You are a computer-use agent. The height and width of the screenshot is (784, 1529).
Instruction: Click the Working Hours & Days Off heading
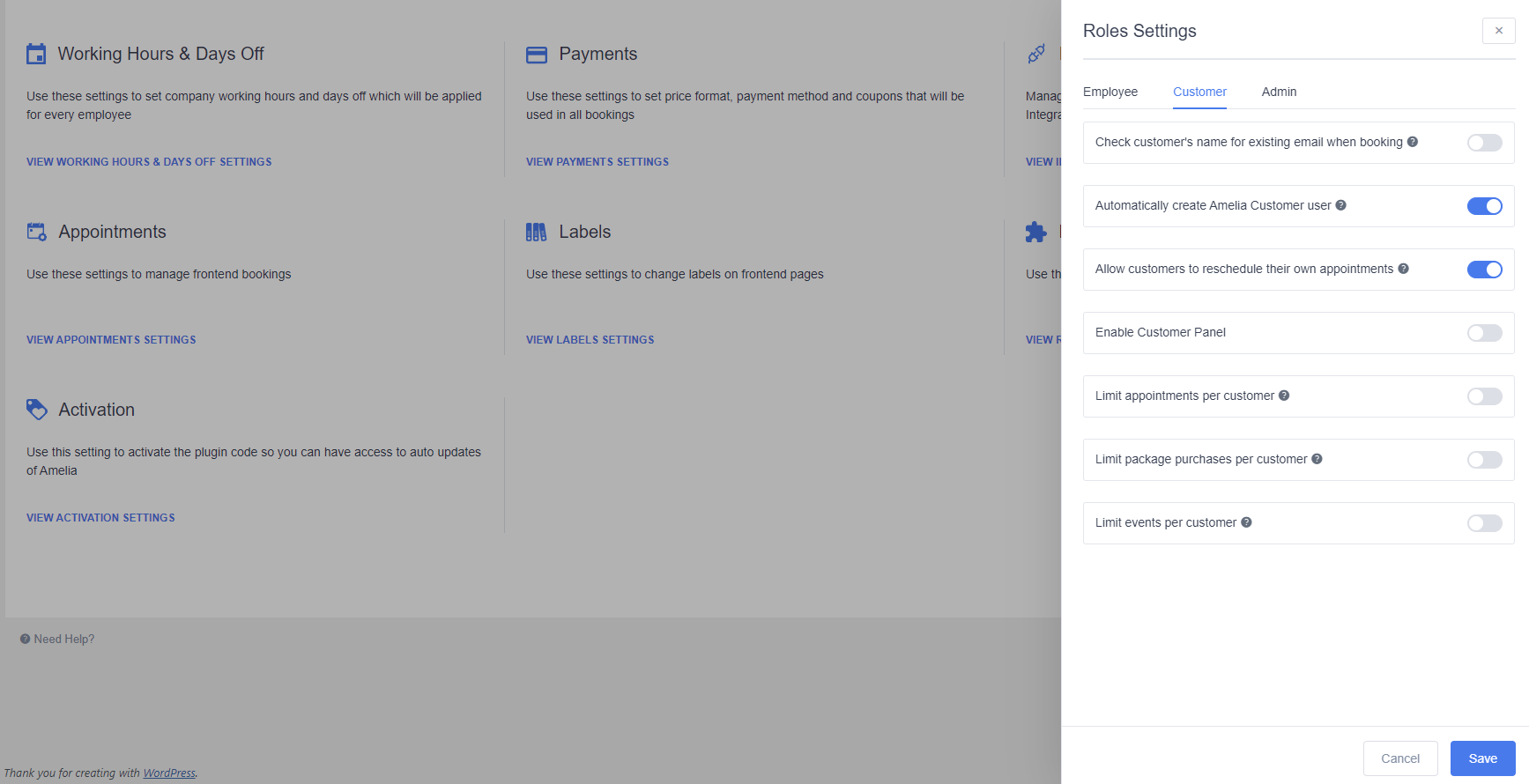[x=161, y=54]
